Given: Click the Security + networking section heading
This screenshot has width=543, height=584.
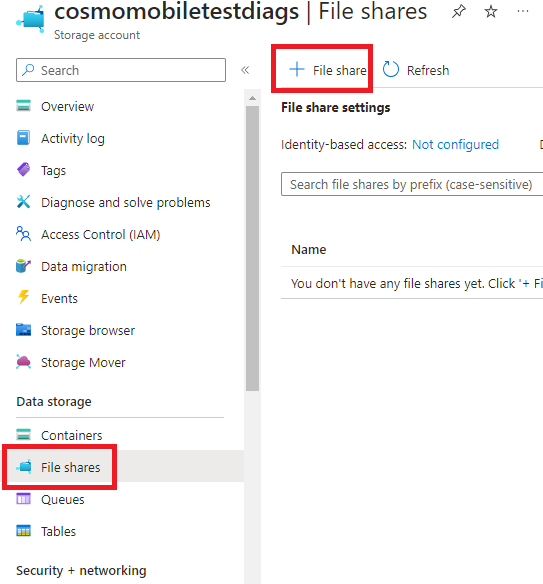Looking at the screenshot, I should 81,571.
